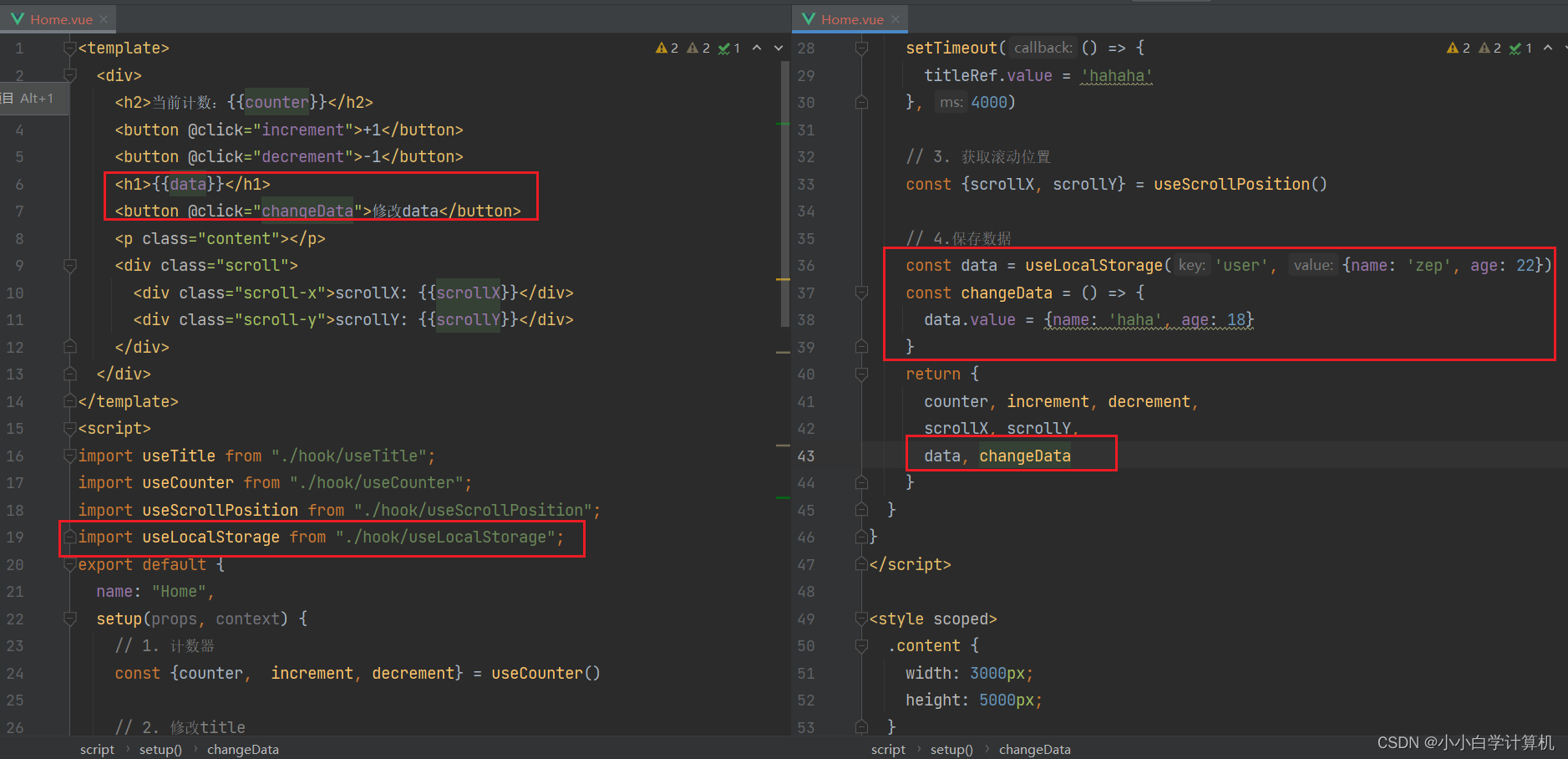The image size is (1568, 759).
Task: Open typo indicator in left editor pane
Action: tap(729, 48)
